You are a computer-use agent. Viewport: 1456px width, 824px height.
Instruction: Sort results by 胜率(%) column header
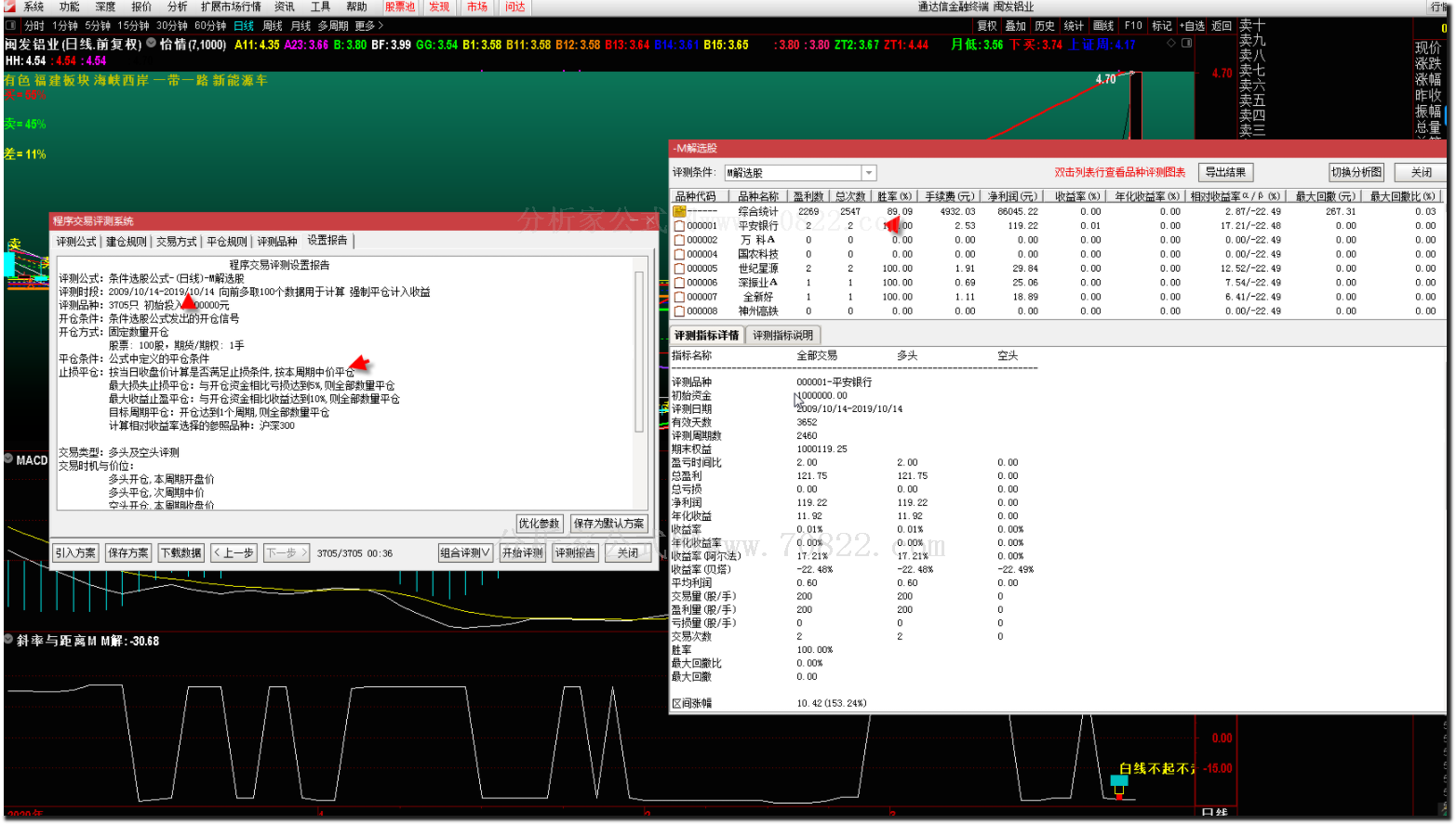[x=894, y=196]
